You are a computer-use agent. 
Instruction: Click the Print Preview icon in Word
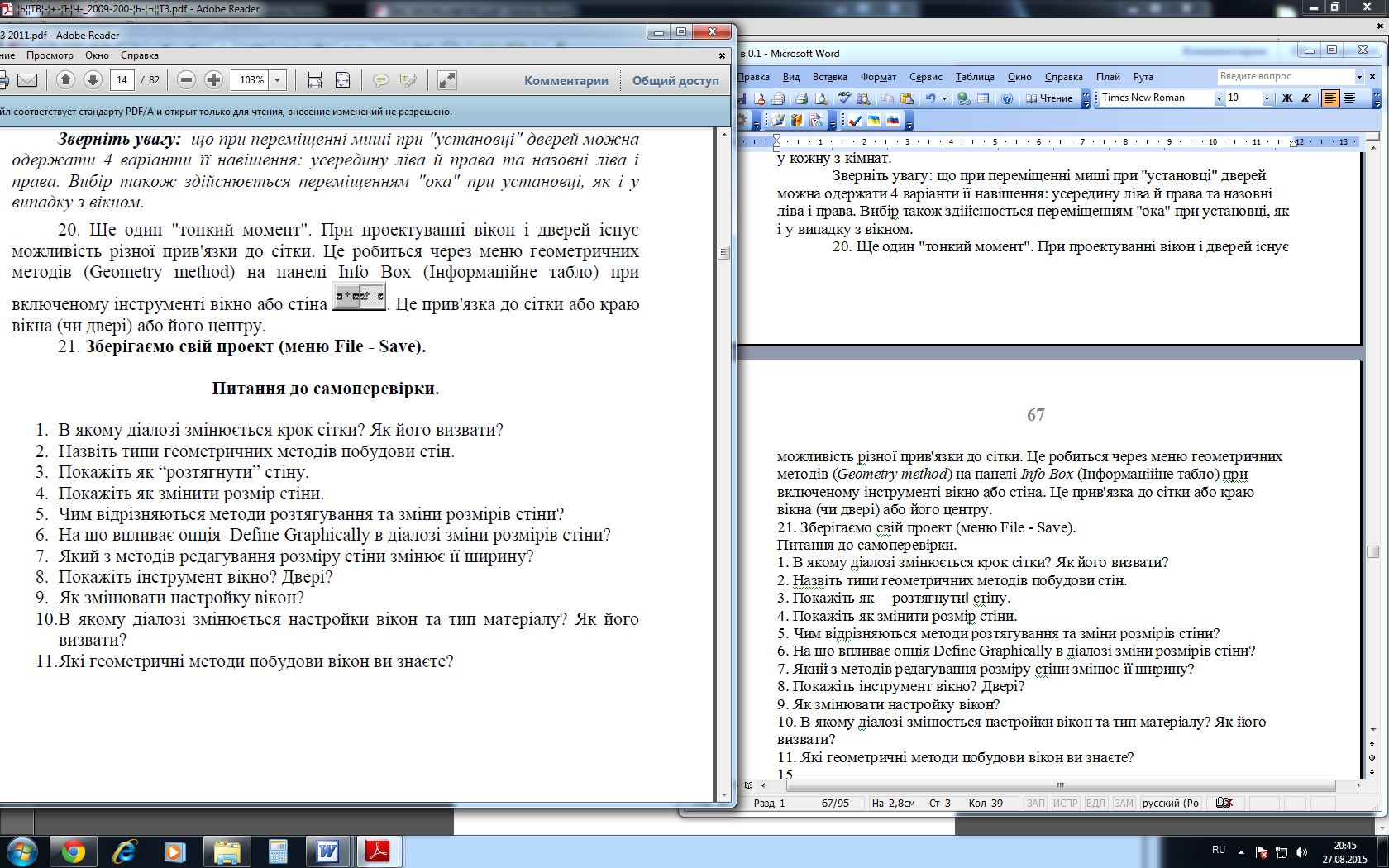(x=821, y=98)
